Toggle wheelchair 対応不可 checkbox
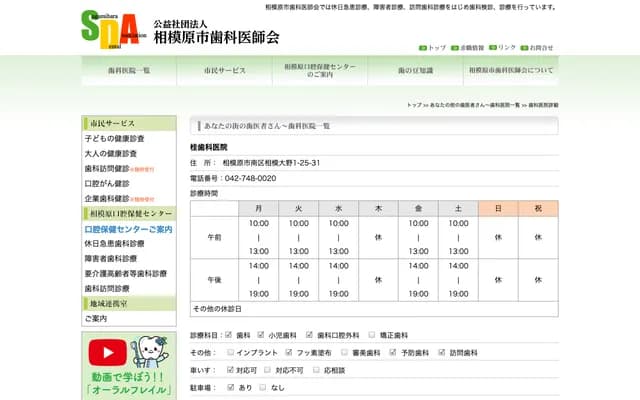The height and width of the screenshot is (400, 640). tap(267, 370)
